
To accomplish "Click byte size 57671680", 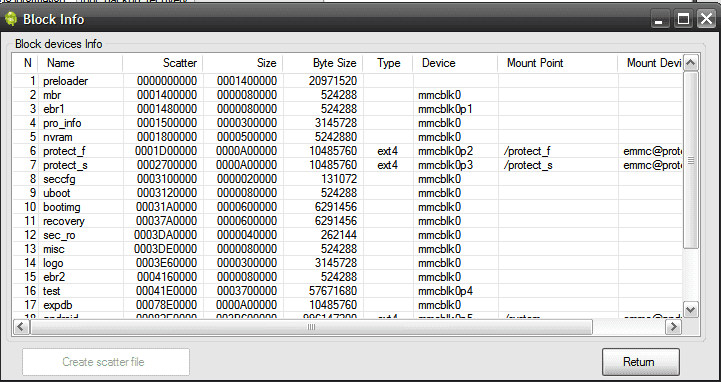I will click(x=333, y=291).
